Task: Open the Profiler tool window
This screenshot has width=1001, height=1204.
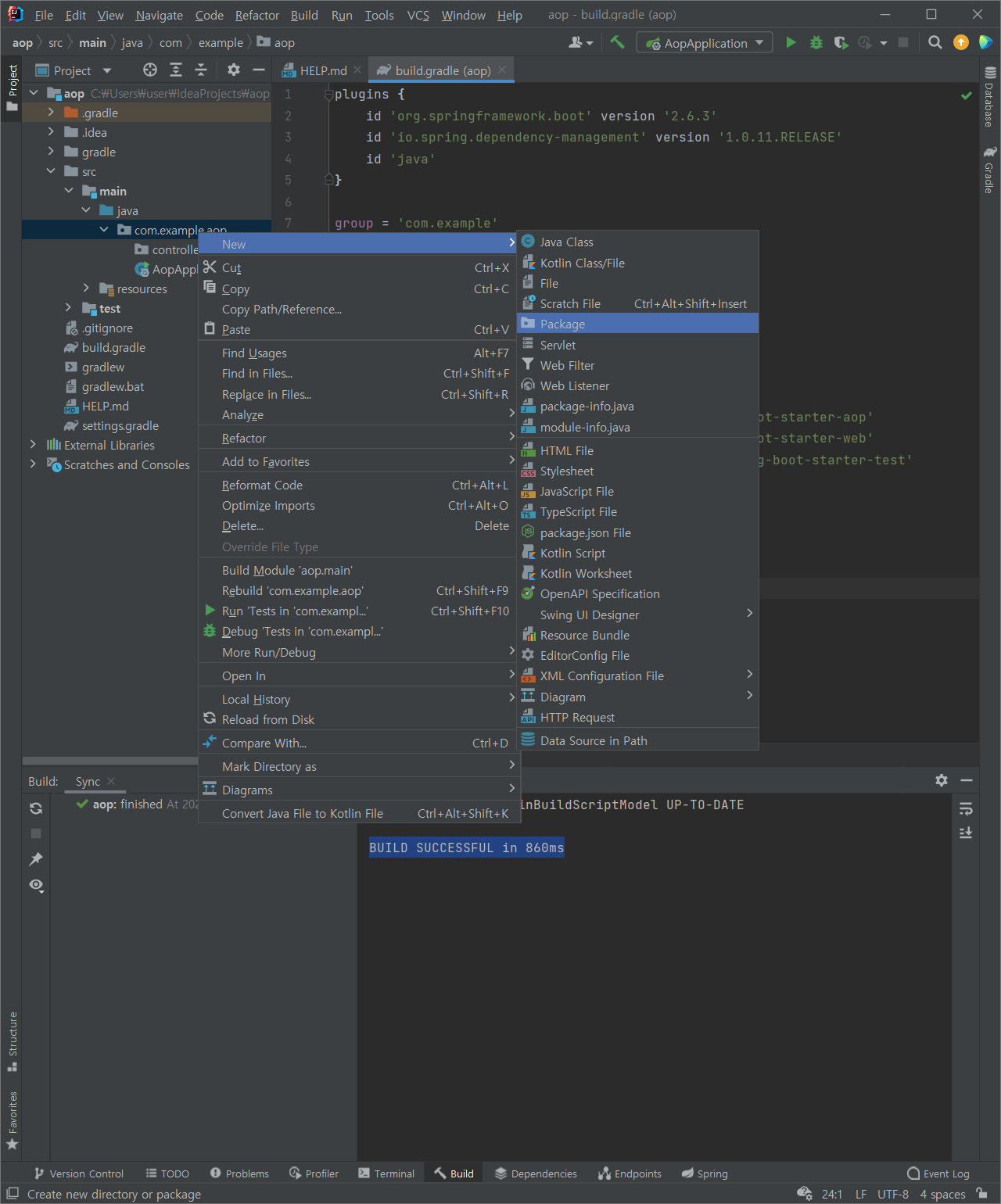Action: (x=314, y=1174)
